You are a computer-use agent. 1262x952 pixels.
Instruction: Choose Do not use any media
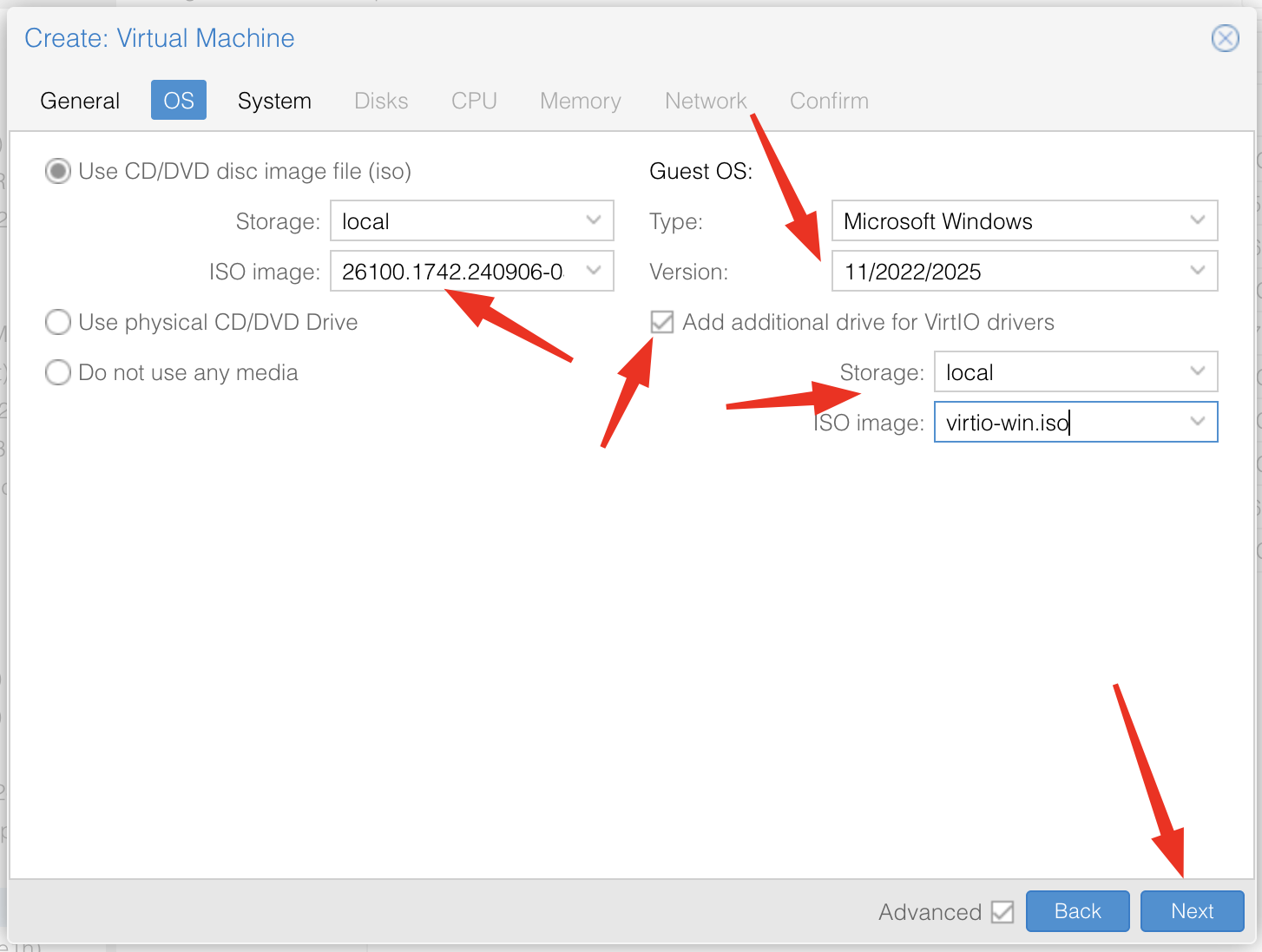[58, 373]
